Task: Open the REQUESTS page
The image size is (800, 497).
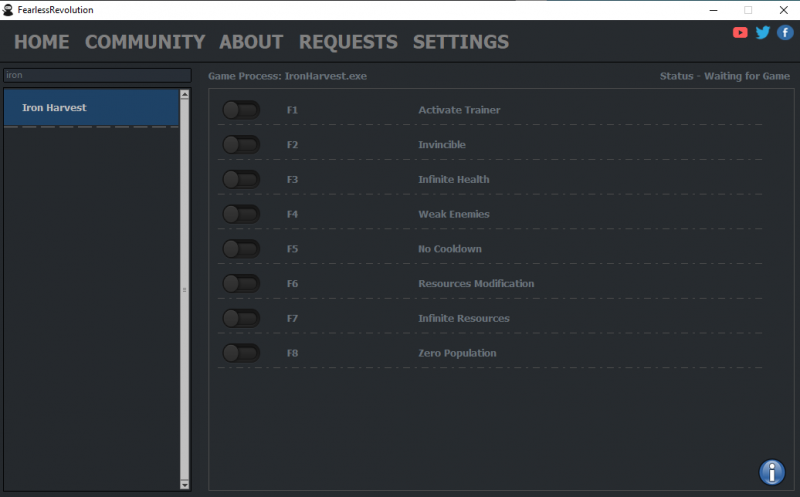Action: click(x=348, y=42)
